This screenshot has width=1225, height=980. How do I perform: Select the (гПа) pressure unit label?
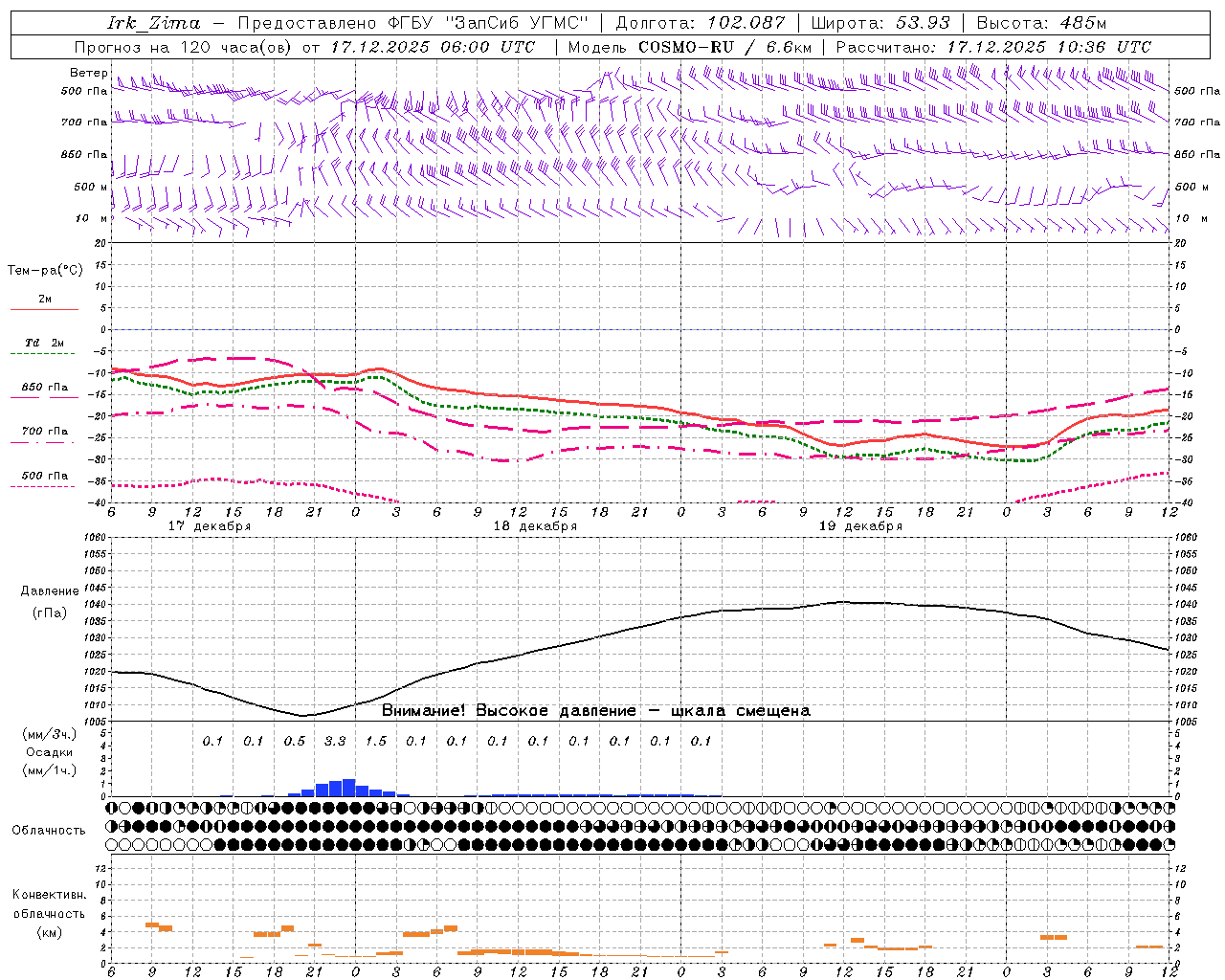(50, 612)
